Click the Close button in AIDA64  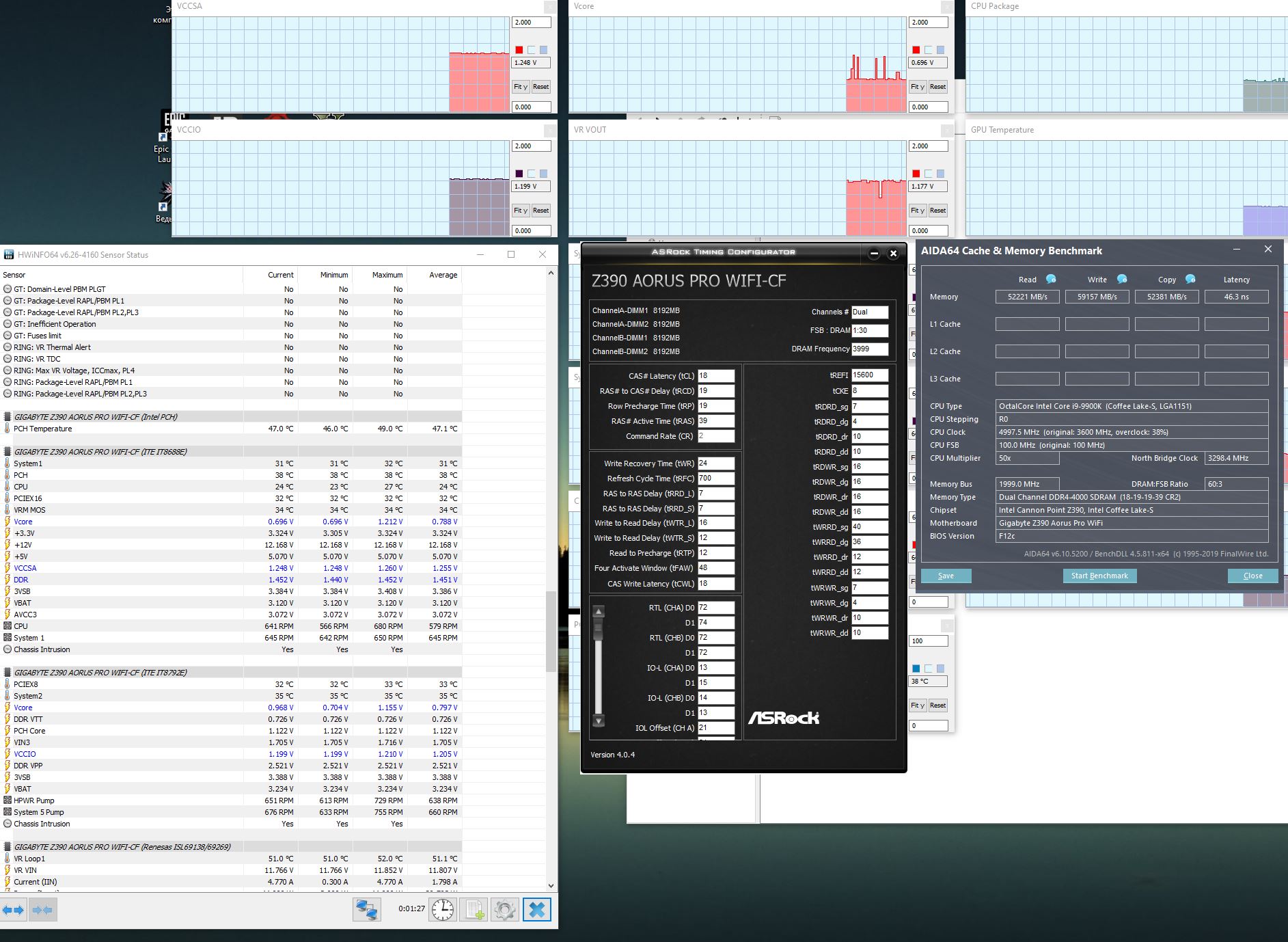pos(1252,576)
